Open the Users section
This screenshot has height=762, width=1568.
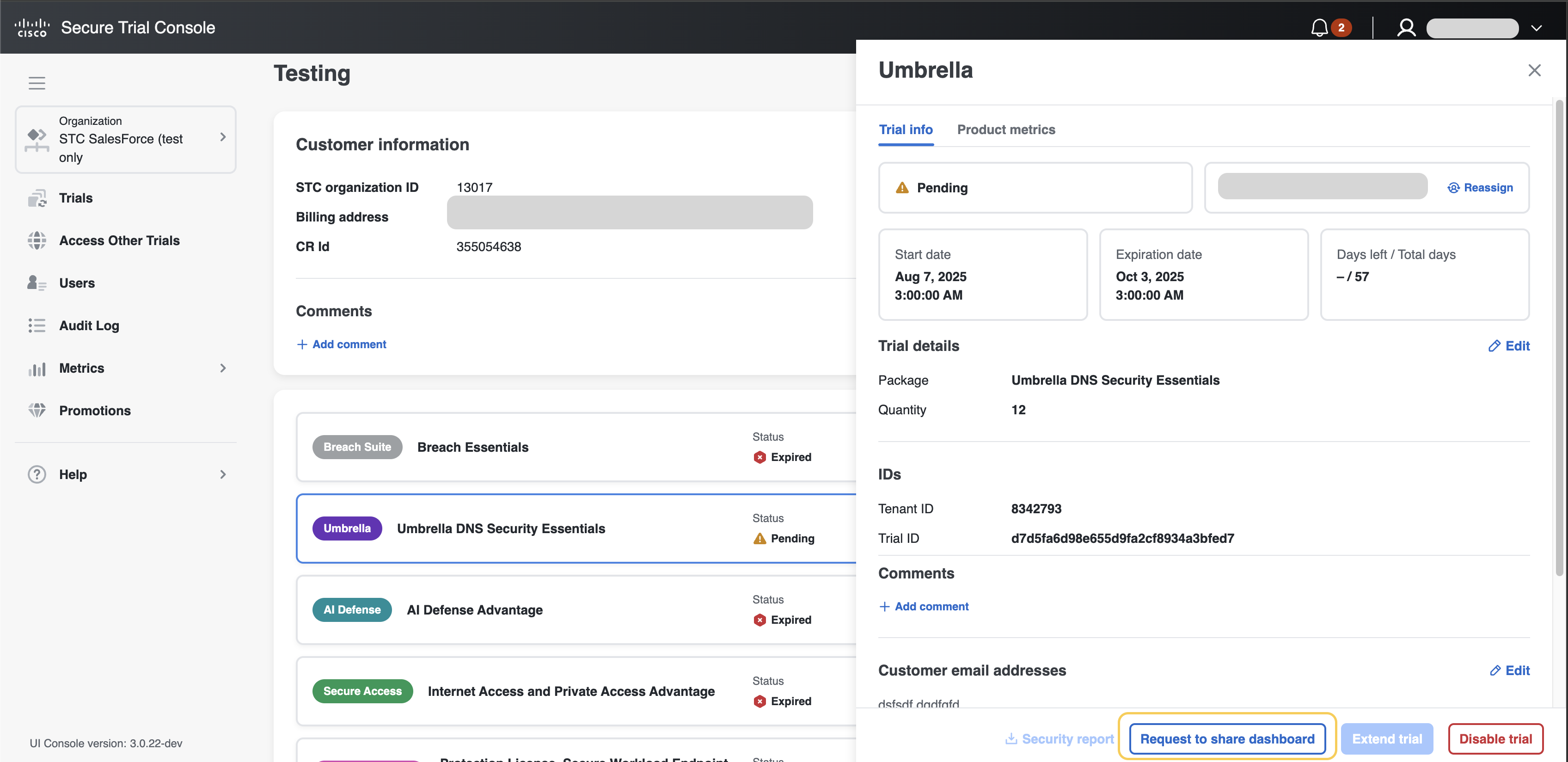pos(77,283)
